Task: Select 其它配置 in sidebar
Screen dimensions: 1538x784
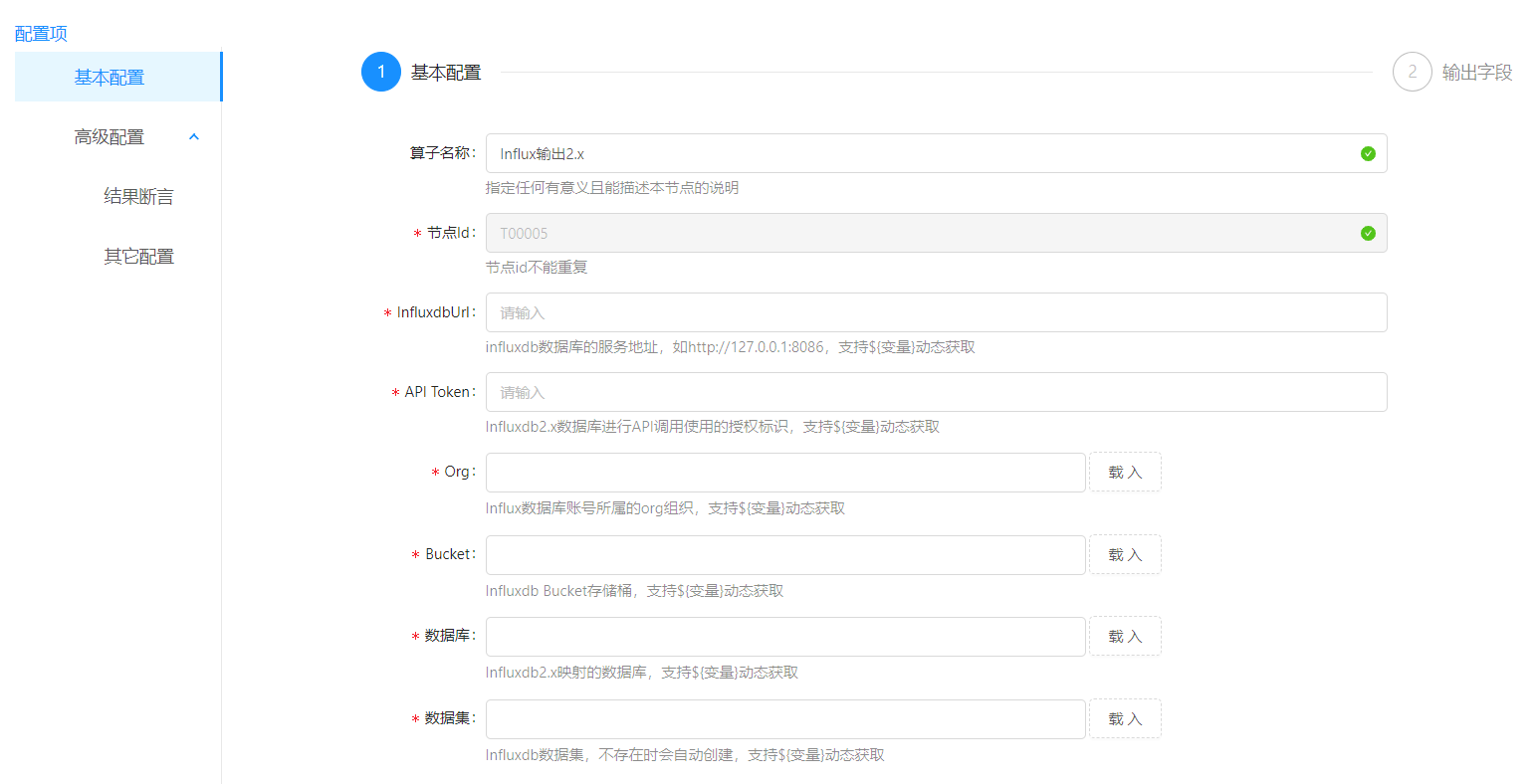Action: click(138, 257)
